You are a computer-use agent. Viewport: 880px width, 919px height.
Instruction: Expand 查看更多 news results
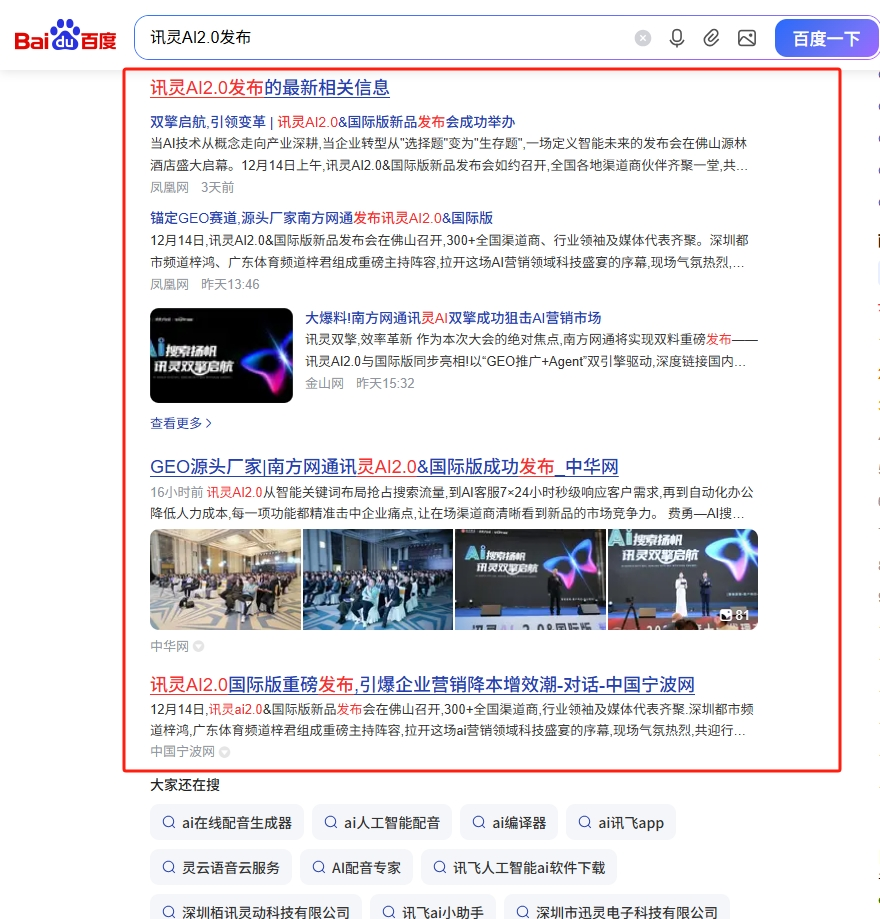(181, 423)
